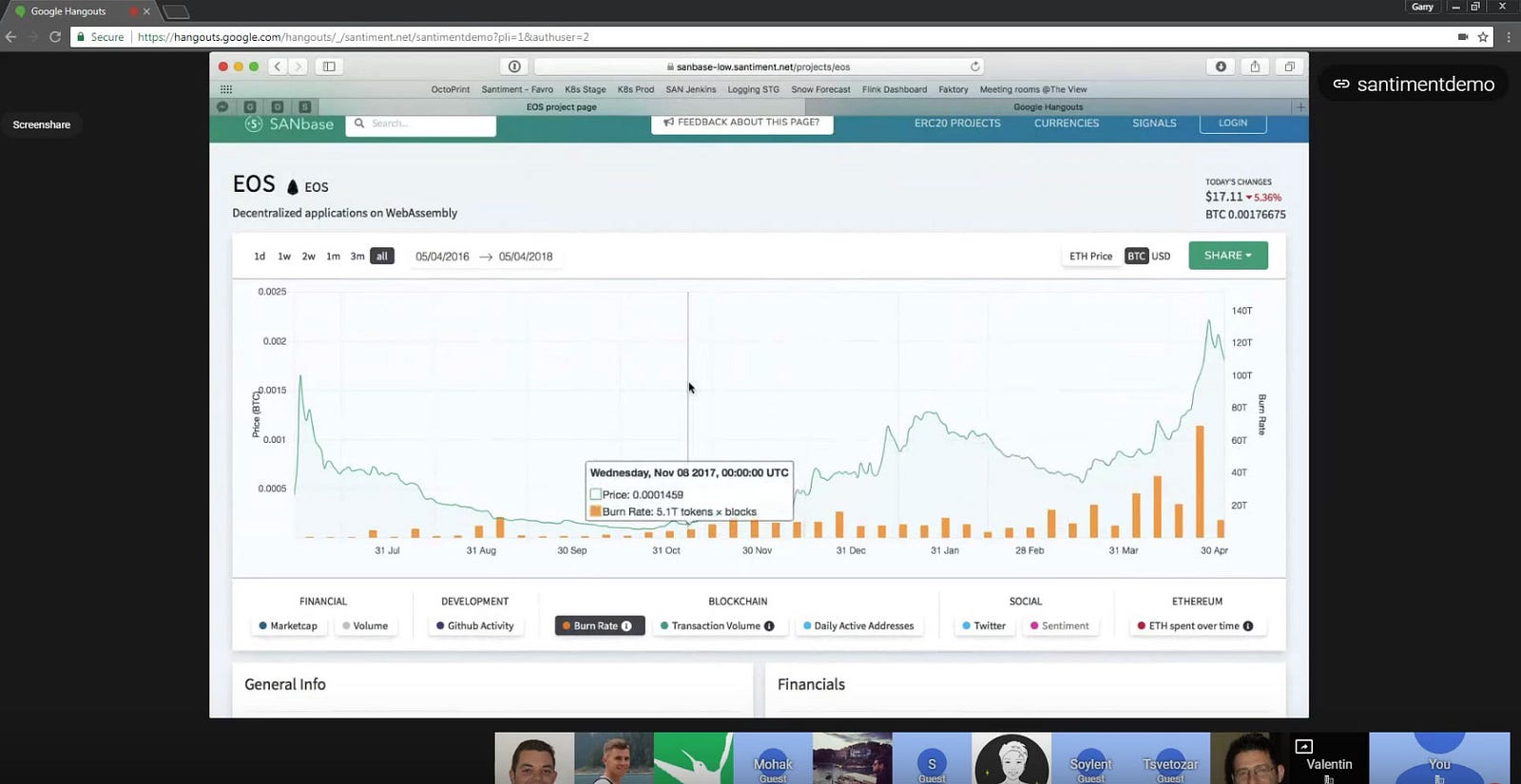1521x784 pixels.
Task: Select Valentin's screenshare thumbnail
Action: (1329, 757)
